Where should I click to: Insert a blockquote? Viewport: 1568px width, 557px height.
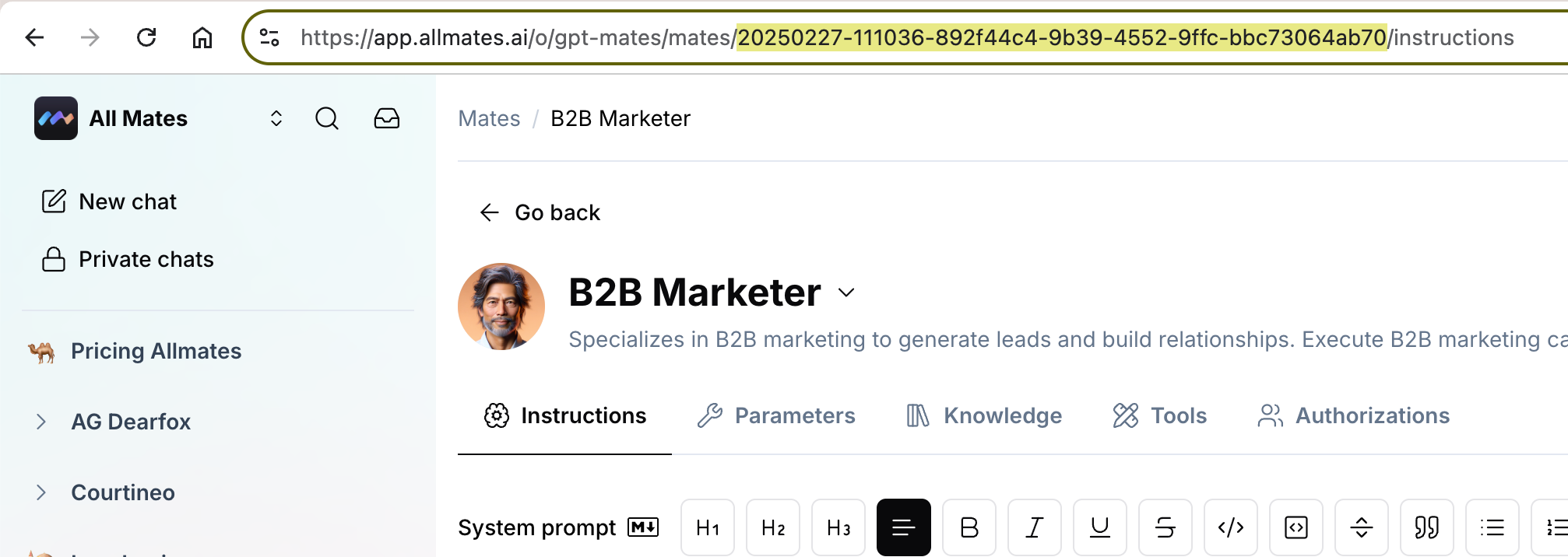pyautogui.click(x=1427, y=527)
